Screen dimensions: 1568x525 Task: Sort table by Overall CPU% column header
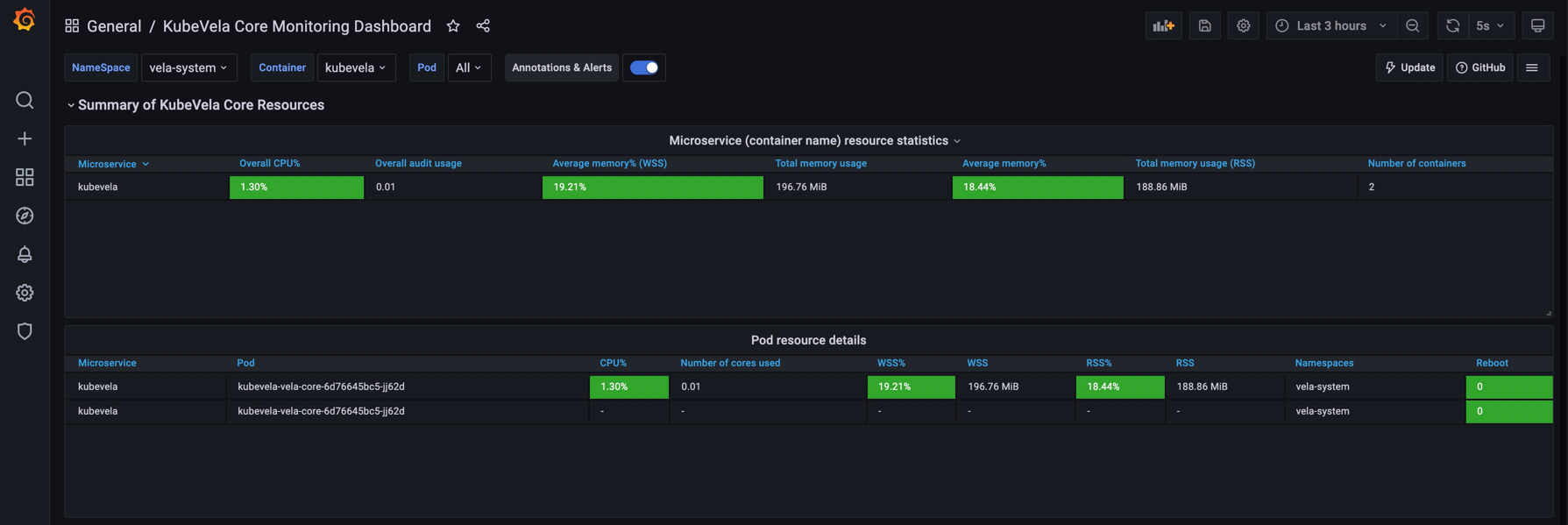(270, 164)
